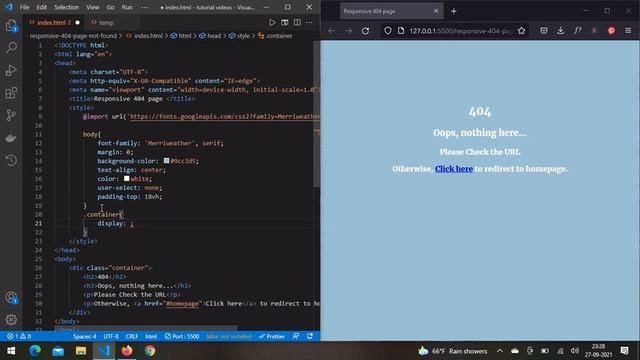Open the Extensions view in activity bar
The image size is (640, 360).
[11, 93]
